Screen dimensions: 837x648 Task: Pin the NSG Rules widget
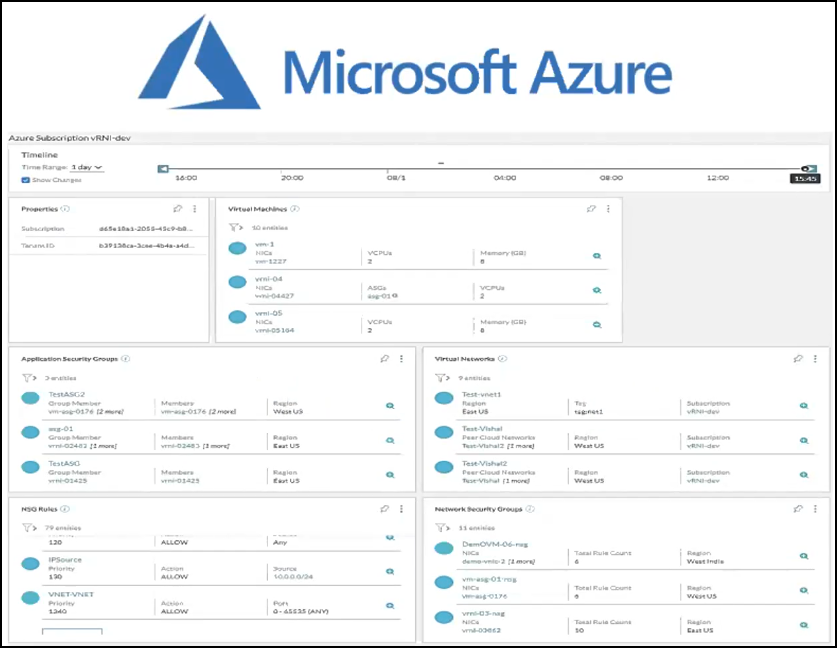click(384, 509)
